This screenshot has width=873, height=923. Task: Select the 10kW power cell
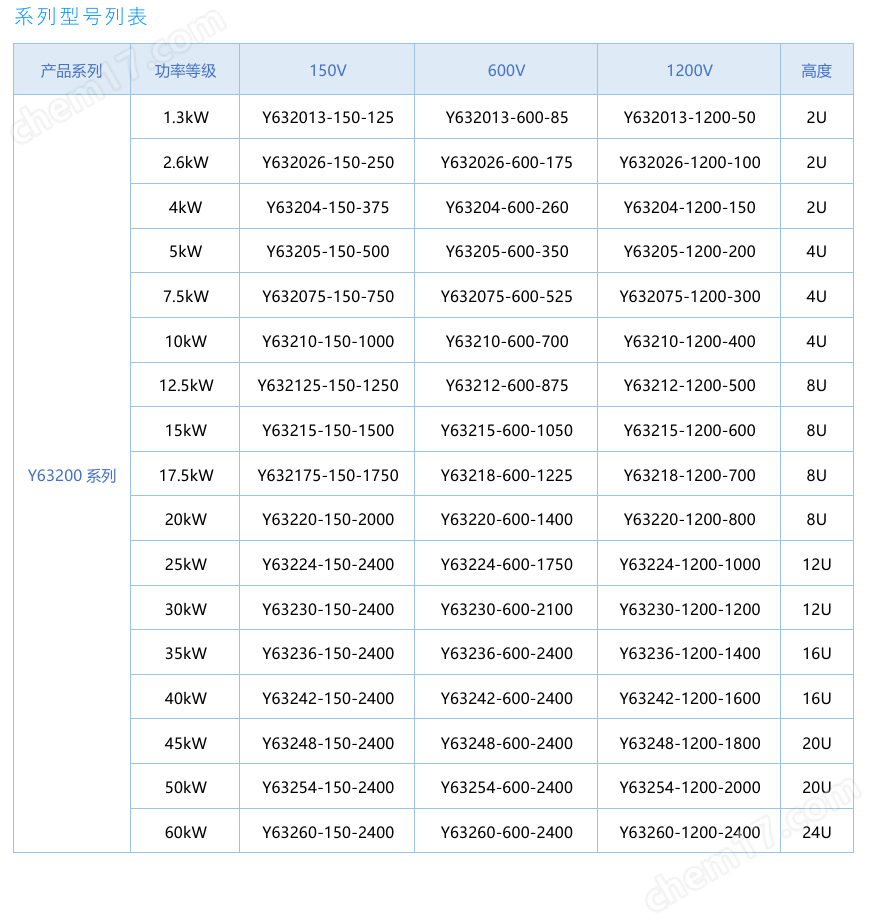(x=185, y=341)
